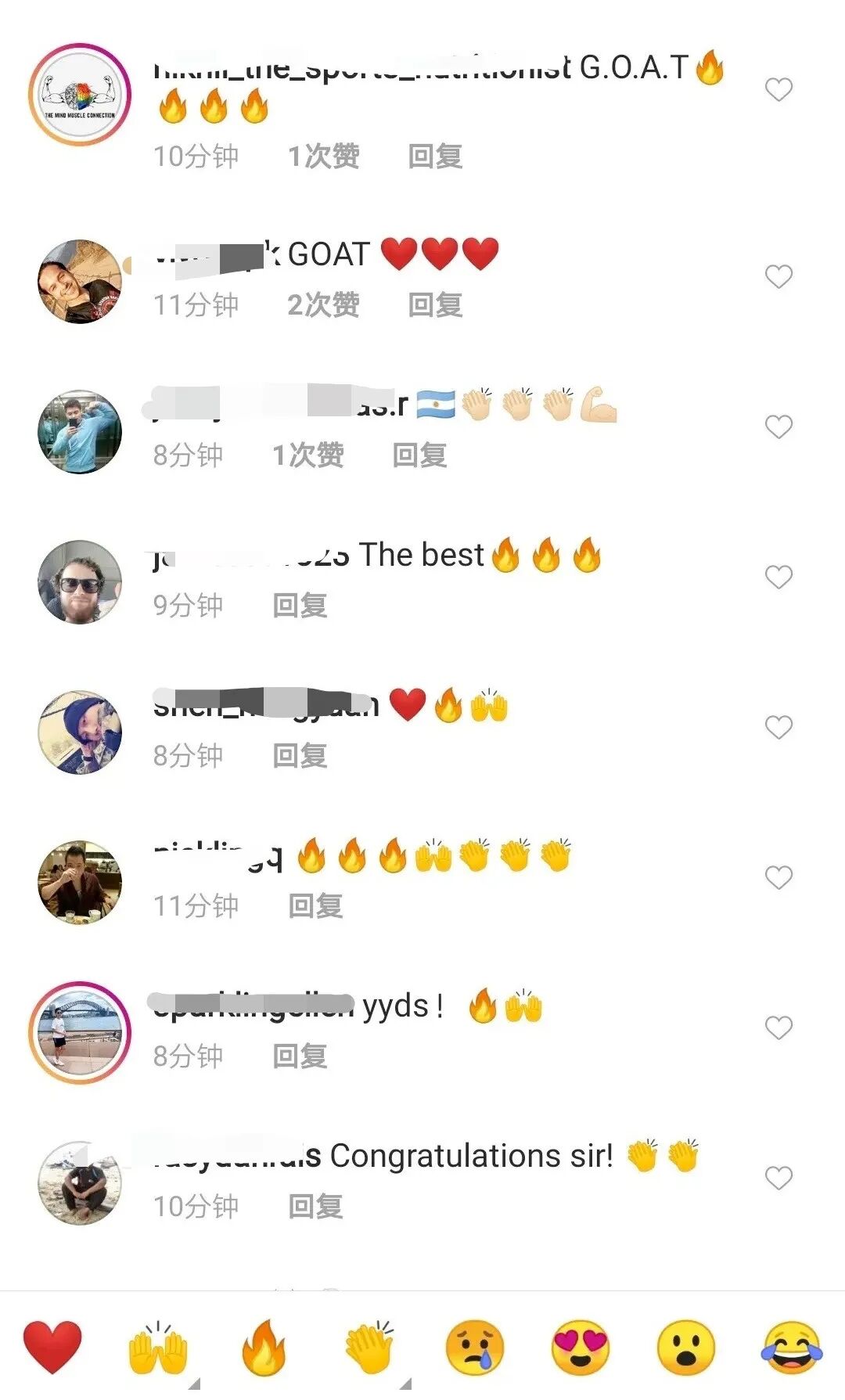845x1400 pixels.
Task: Insert the heart-eyes face emoji
Action: click(x=581, y=1348)
